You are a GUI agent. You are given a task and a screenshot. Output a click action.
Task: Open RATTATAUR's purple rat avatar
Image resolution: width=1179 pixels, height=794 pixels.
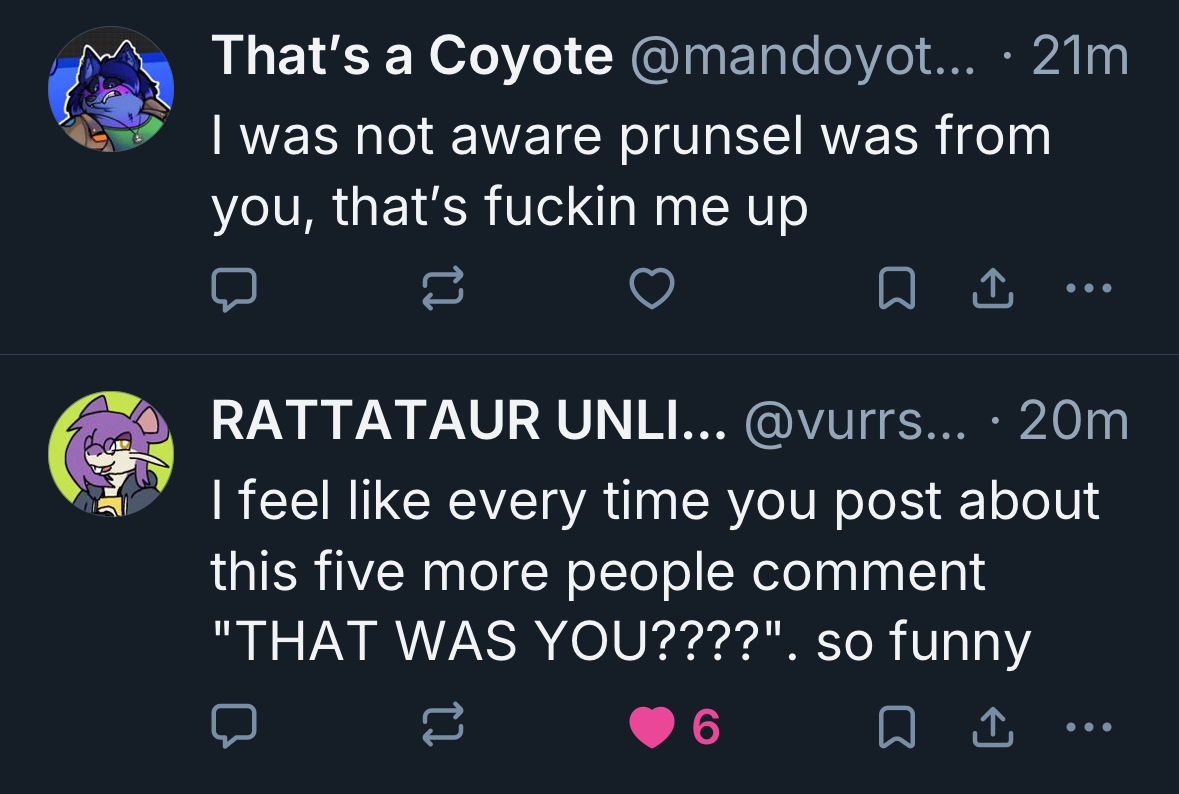[112, 454]
